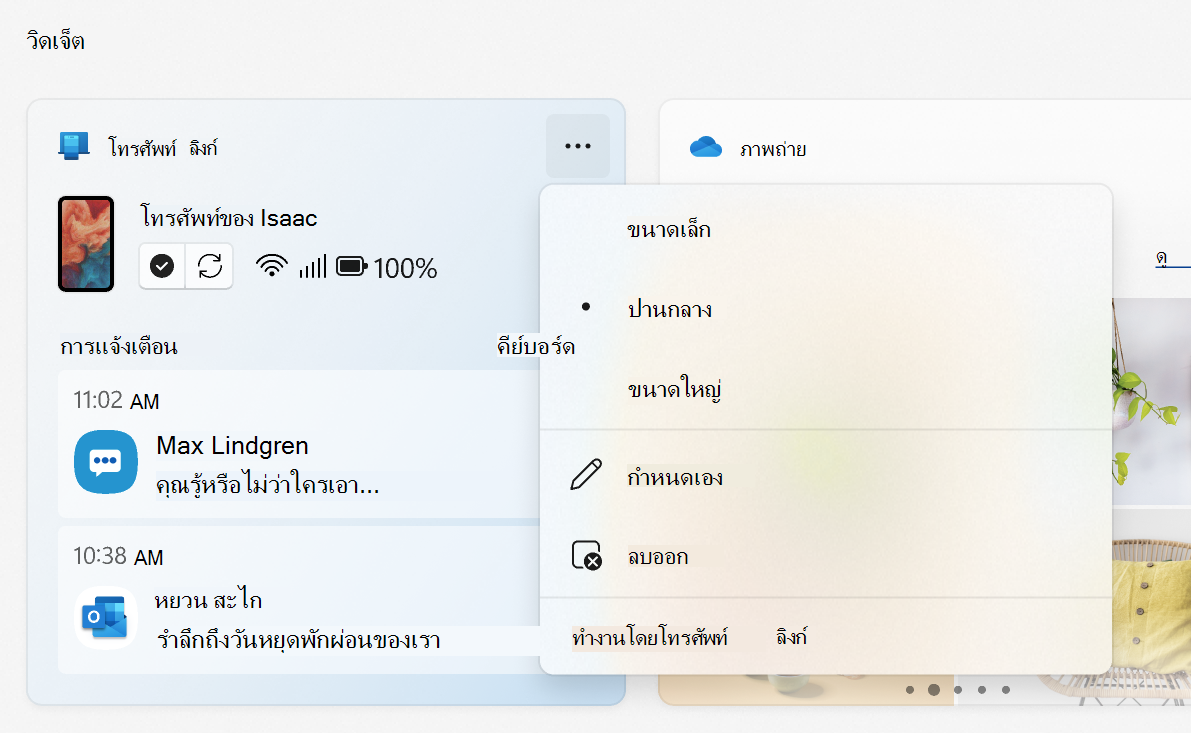Click the yellow pillow chair photo
The image size is (1191, 733).
tap(1152, 608)
